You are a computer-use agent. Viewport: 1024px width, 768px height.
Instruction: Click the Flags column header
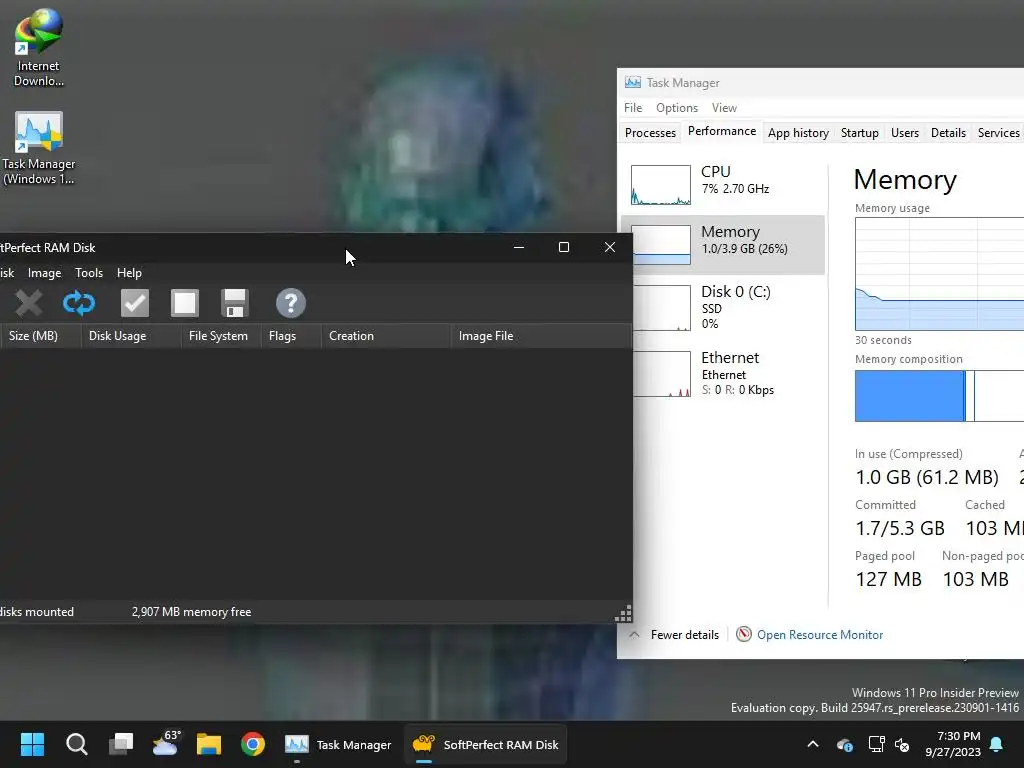tap(291, 336)
